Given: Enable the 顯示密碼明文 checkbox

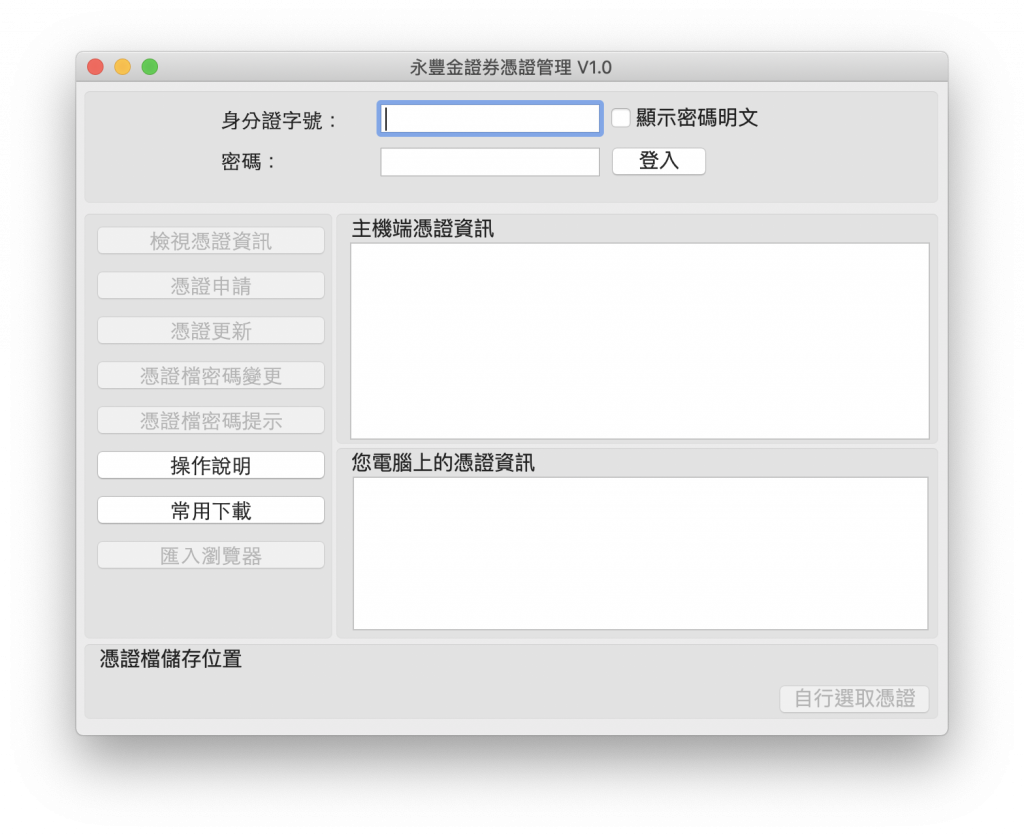Looking at the screenshot, I should point(620,118).
